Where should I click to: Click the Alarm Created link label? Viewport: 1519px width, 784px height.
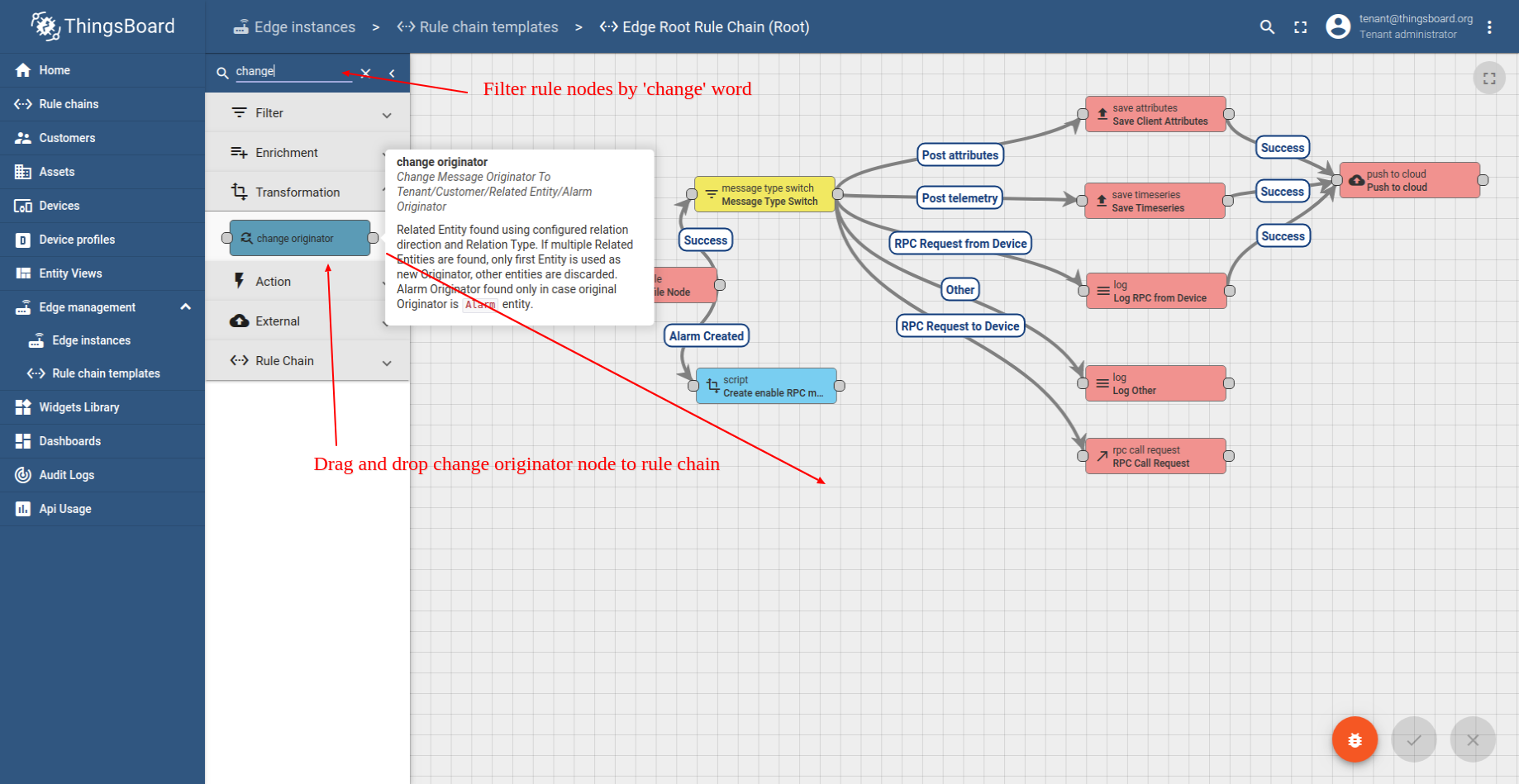(x=707, y=335)
